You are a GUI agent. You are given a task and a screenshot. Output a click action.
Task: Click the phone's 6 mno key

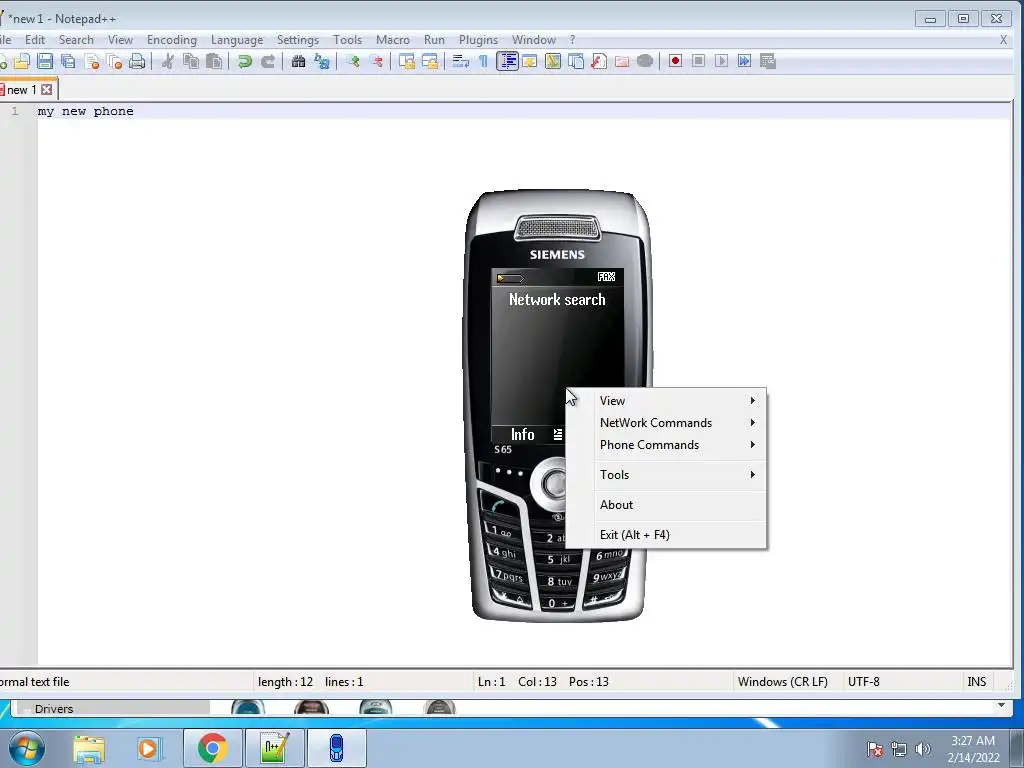(610, 554)
